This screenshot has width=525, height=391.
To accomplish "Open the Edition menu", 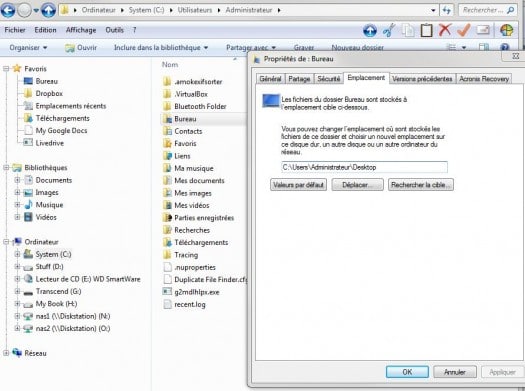I will pyautogui.click(x=45, y=30).
